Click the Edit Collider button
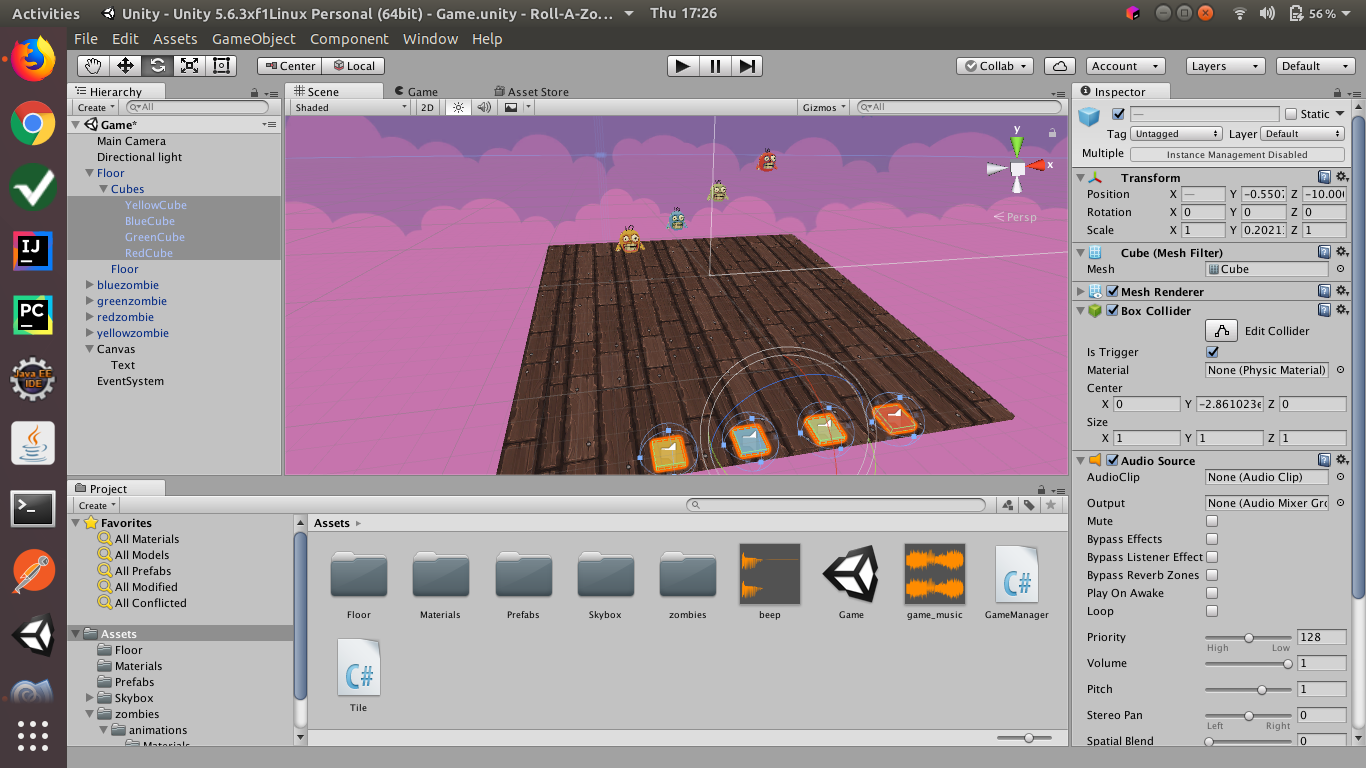The width and height of the screenshot is (1366, 768). coord(1221,330)
